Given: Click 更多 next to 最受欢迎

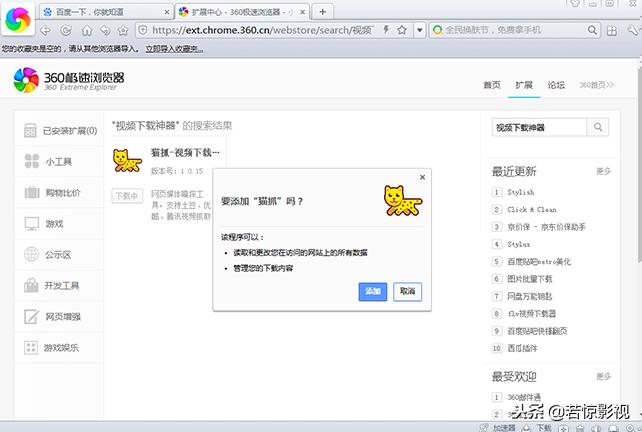Looking at the screenshot, I should click(x=603, y=376).
